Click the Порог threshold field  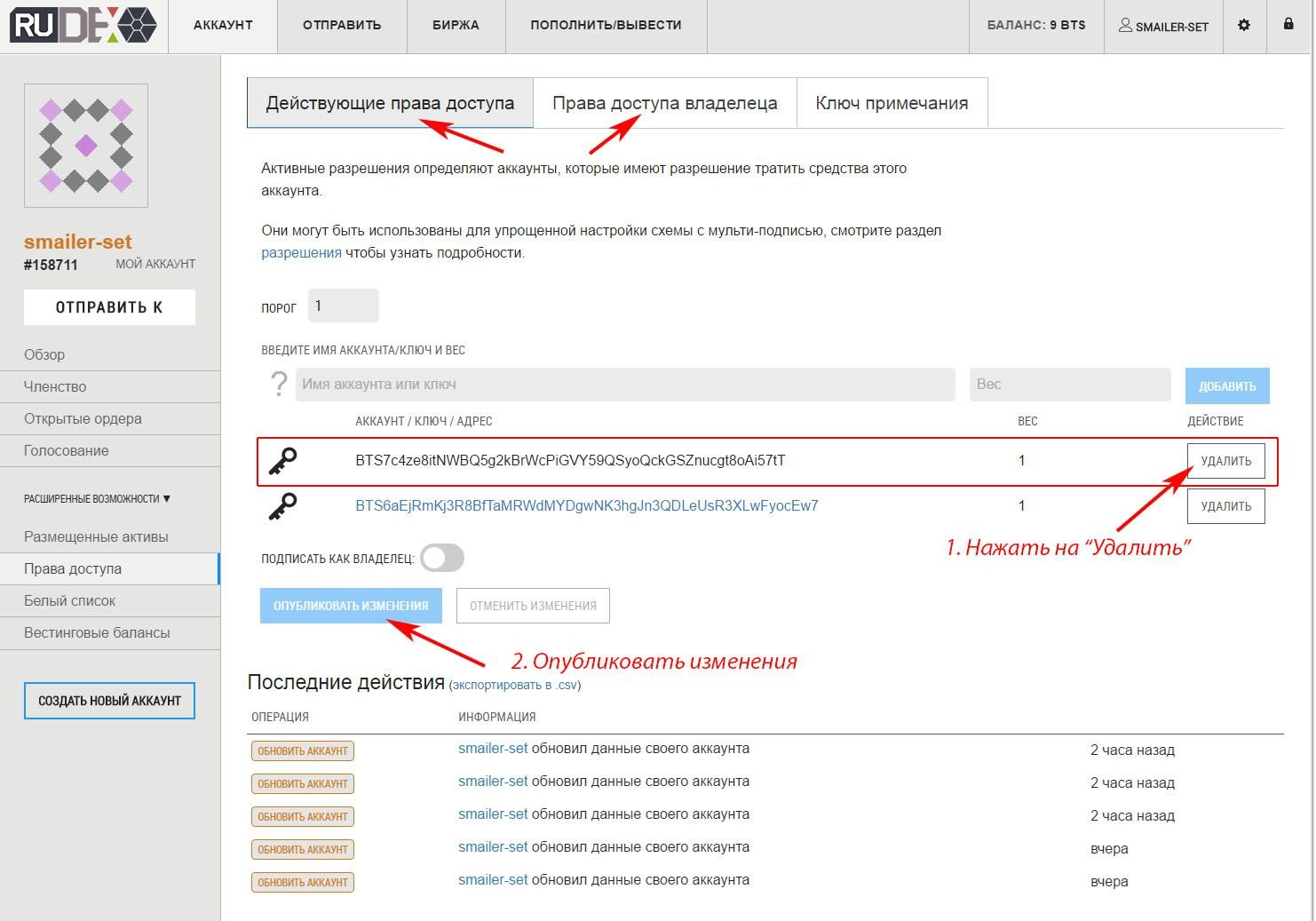click(343, 306)
